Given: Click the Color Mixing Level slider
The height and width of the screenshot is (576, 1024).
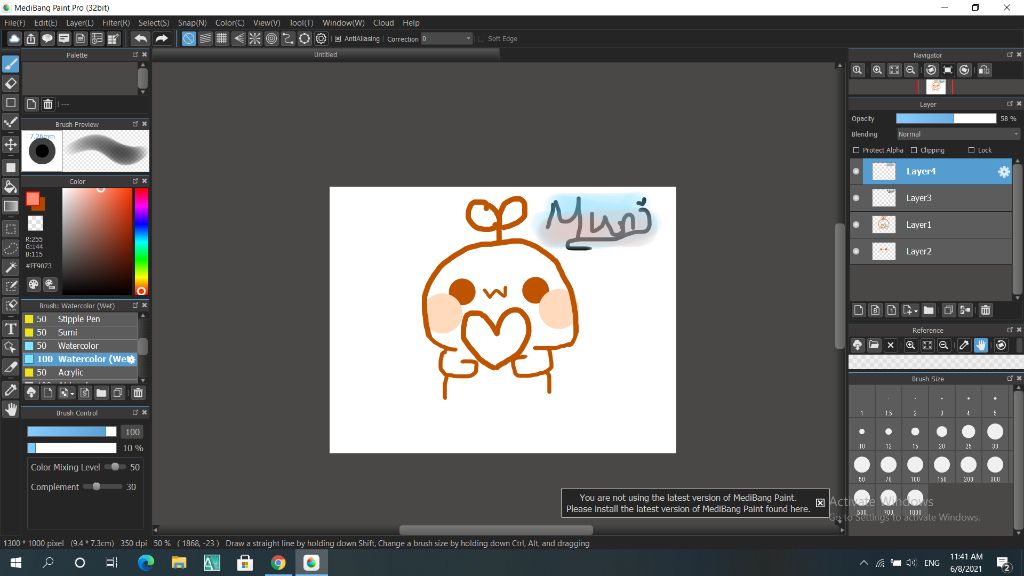Looking at the screenshot, I should point(115,467).
